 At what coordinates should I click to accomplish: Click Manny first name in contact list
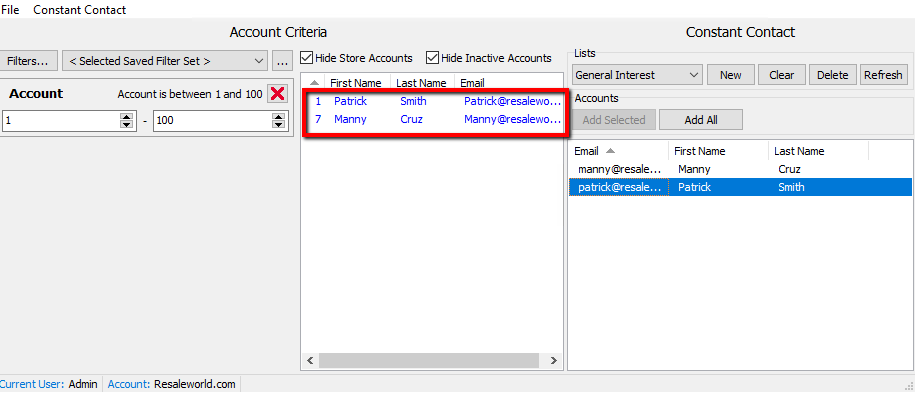click(694, 169)
